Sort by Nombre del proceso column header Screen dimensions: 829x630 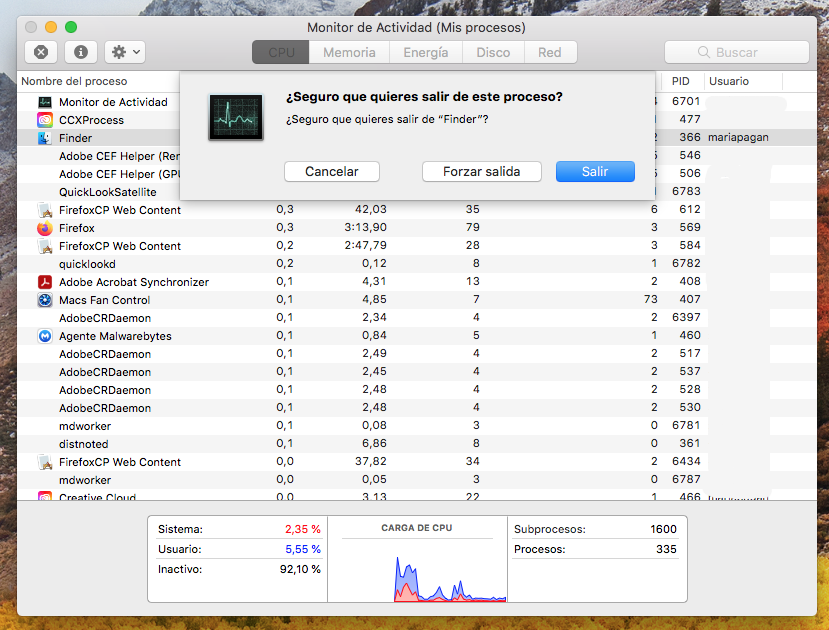click(x=75, y=81)
